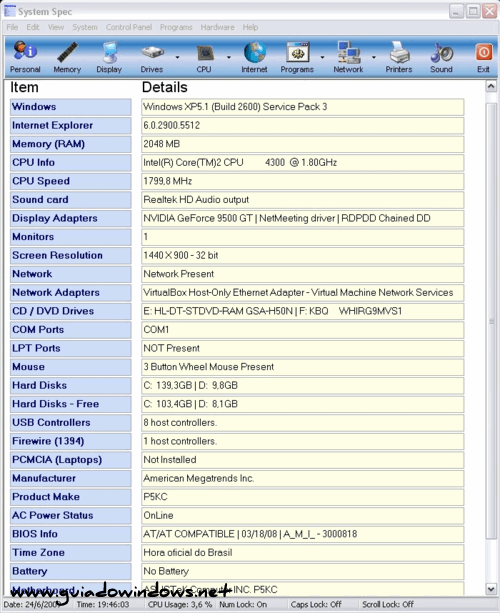Screen dimensions: 500x613
Task: Open the File menu
Action: [12, 27]
